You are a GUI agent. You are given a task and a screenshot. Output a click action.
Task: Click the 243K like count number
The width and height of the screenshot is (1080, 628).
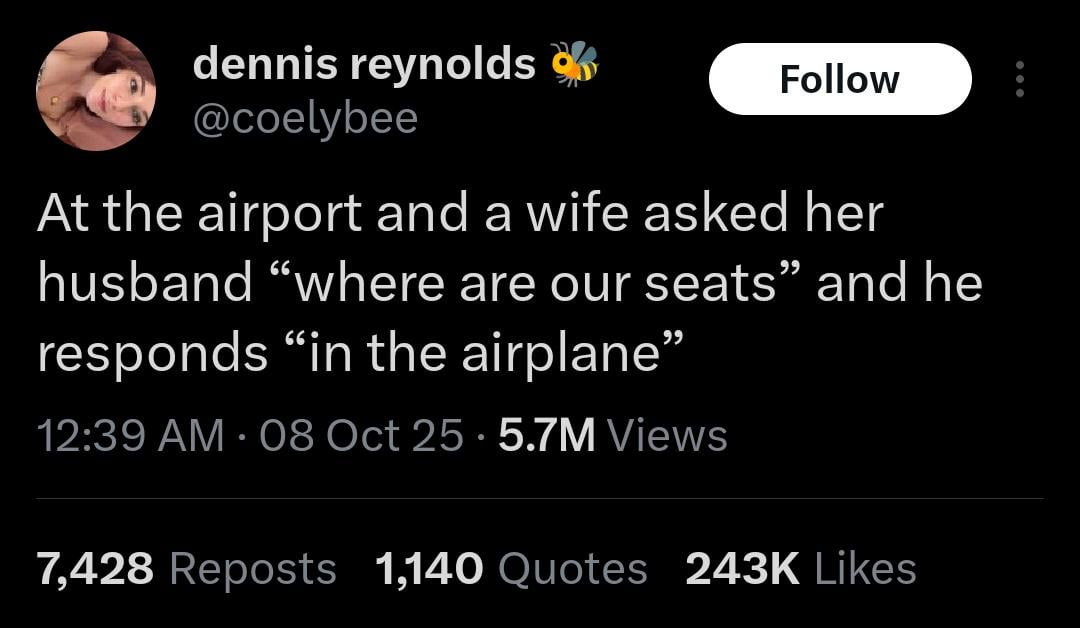coord(742,569)
